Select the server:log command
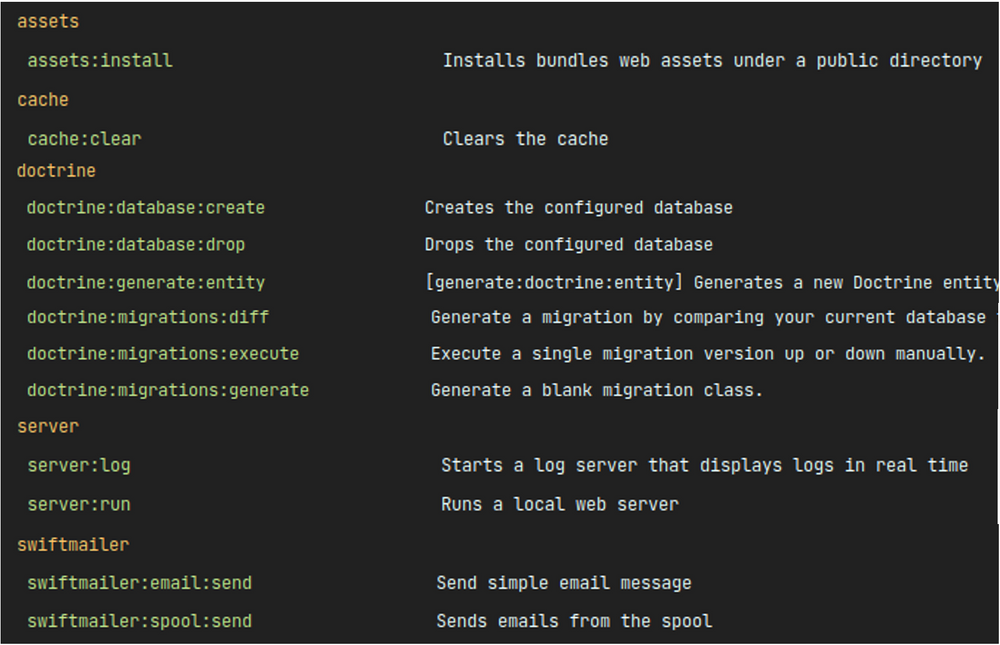 tap(79, 466)
